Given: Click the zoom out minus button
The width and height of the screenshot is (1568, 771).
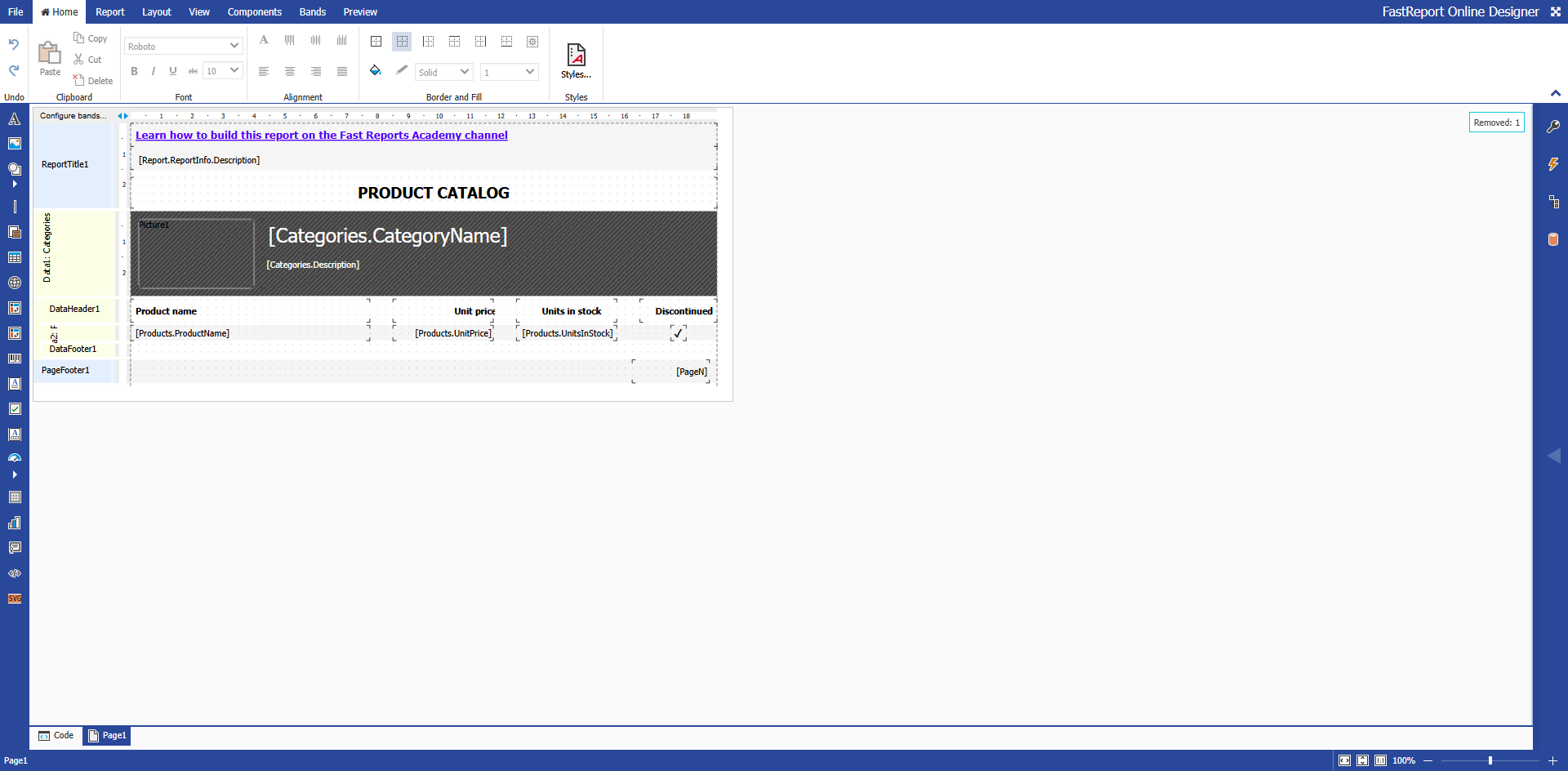Looking at the screenshot, I should (x=1428, y=760).
